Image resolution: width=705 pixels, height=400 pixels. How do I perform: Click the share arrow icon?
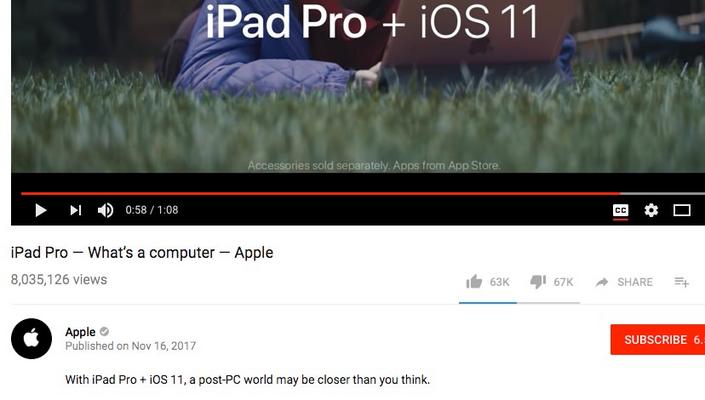(602, 282)
